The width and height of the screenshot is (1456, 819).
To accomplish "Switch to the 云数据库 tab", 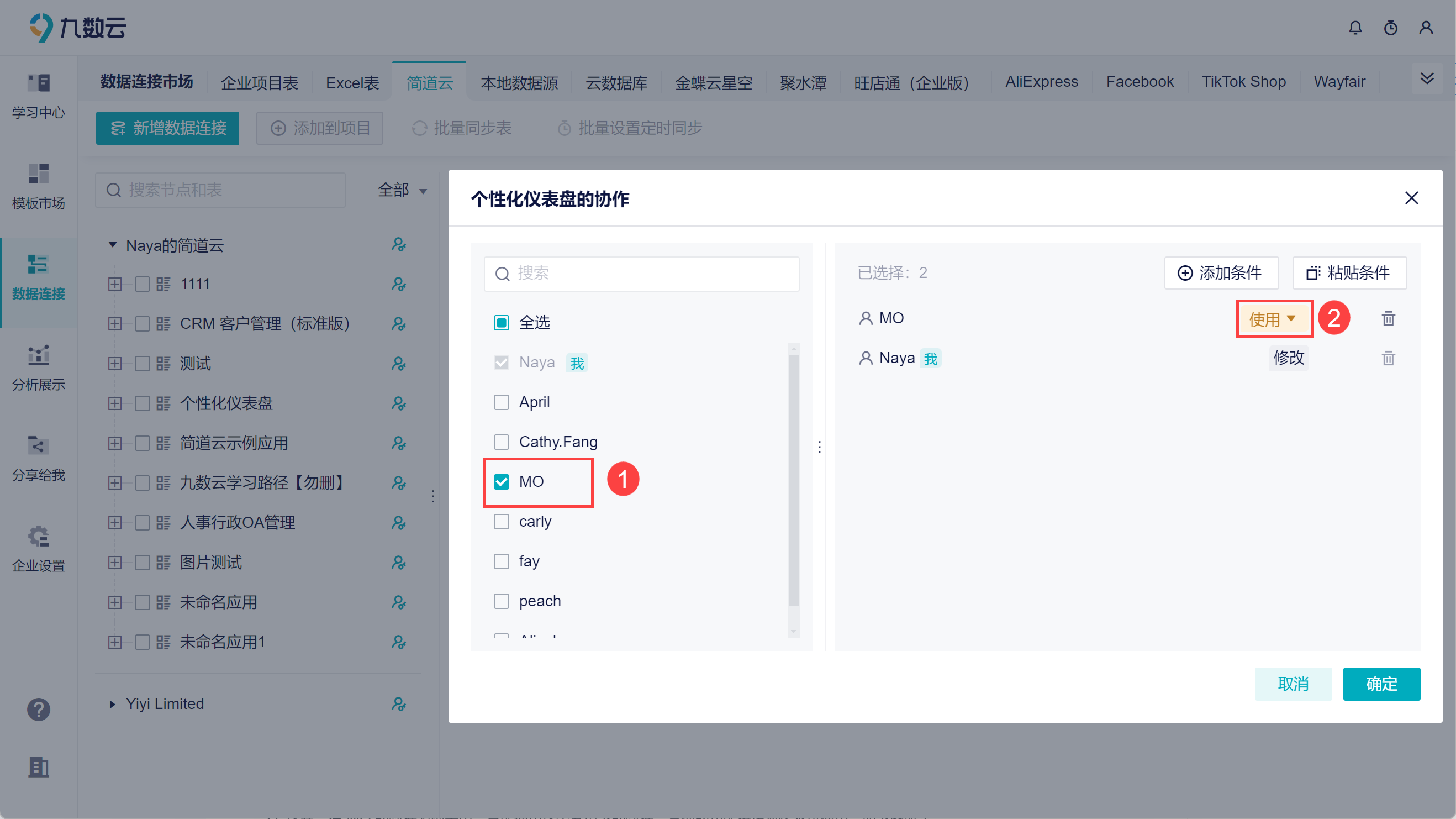I will pos(616,82).
